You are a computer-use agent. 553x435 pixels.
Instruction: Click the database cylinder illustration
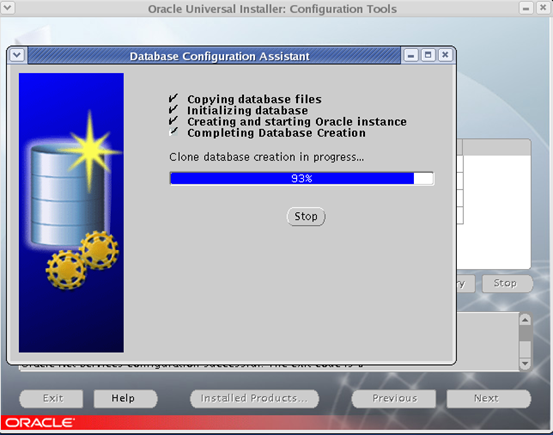(67, 196)
